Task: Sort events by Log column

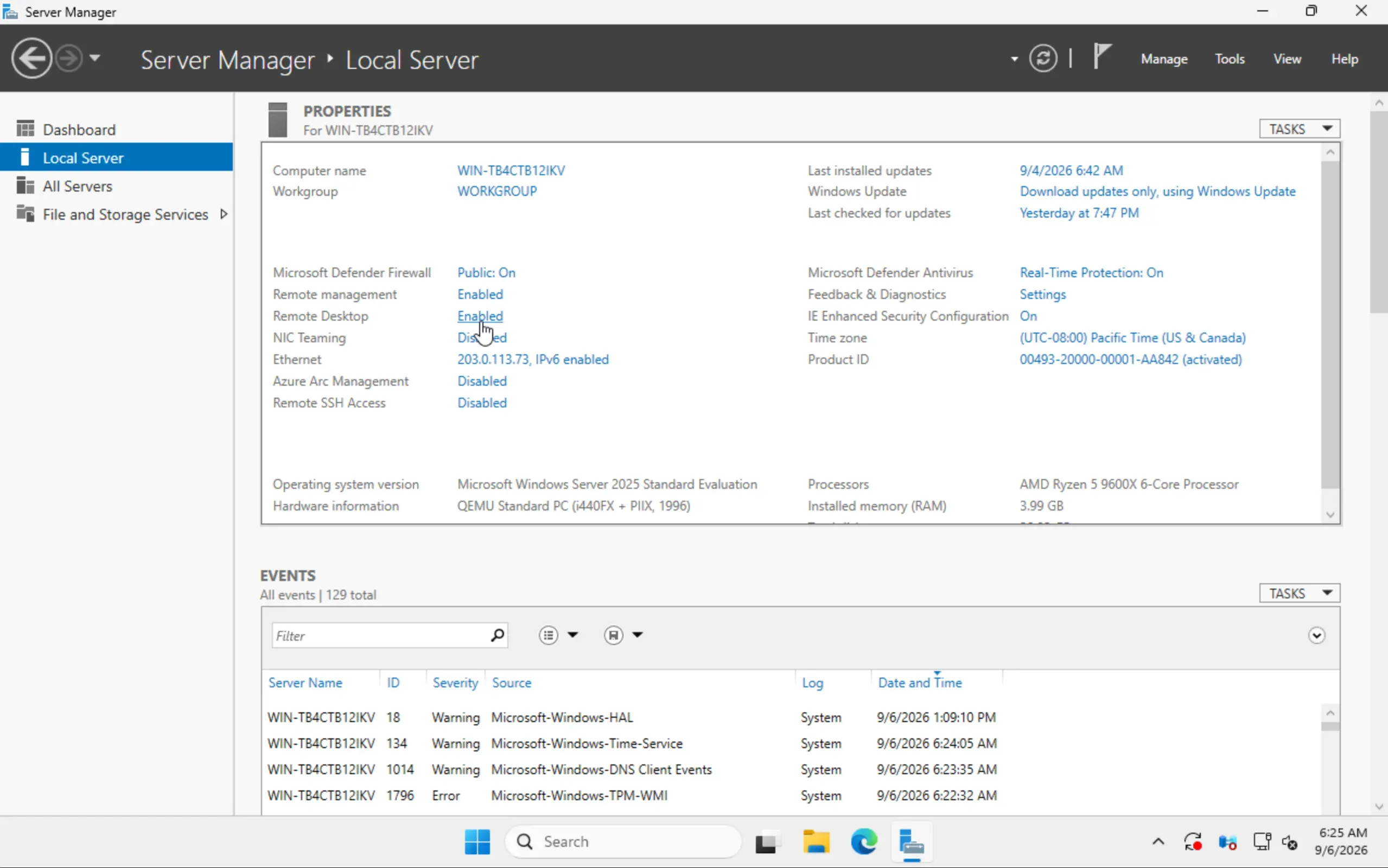Action: tap(812, 682)
